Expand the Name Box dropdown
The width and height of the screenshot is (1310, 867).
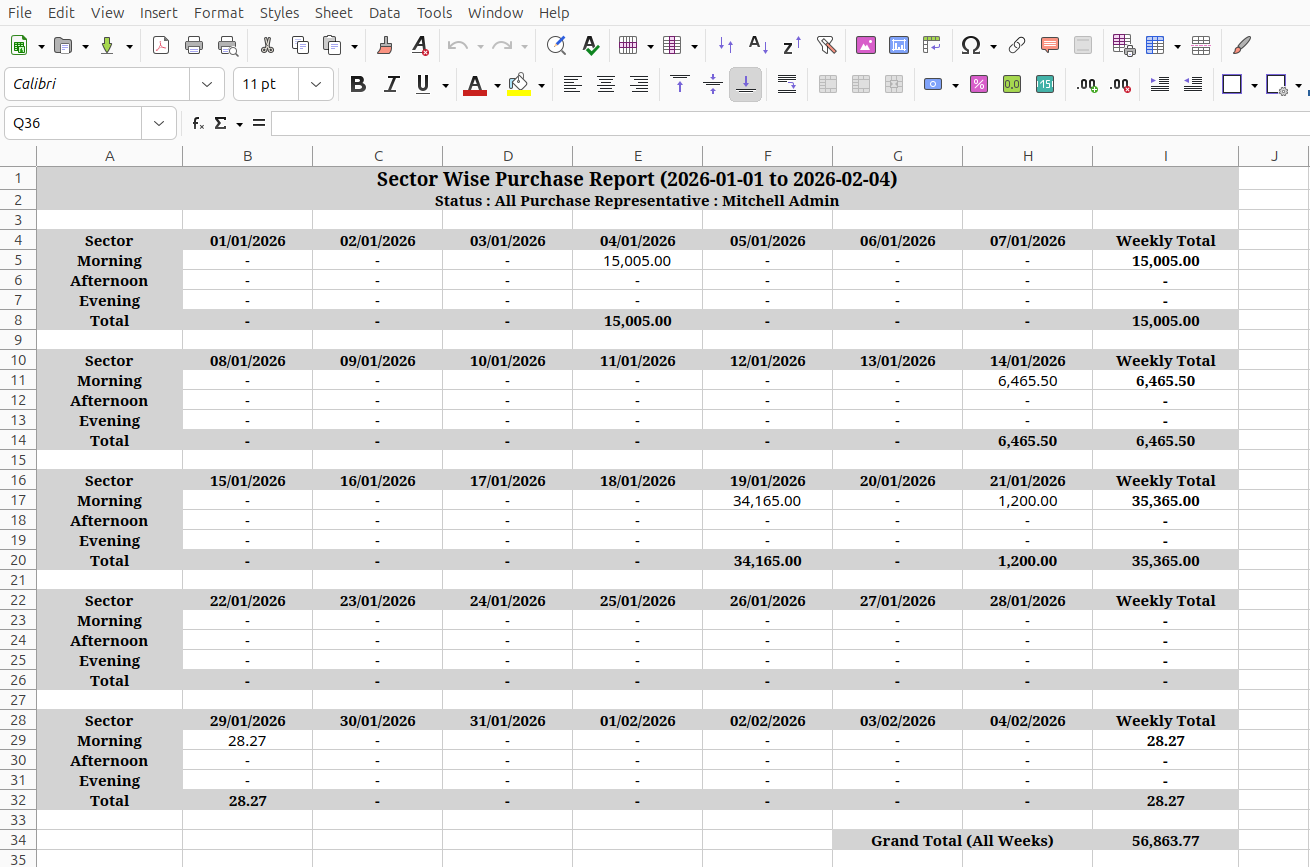click(159, 123)
